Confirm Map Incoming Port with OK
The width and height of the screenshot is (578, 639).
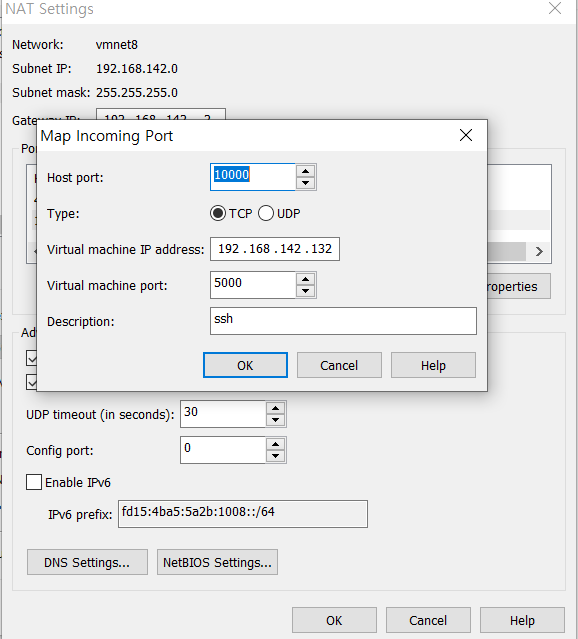pyautogui.click(x=245, y=365)
